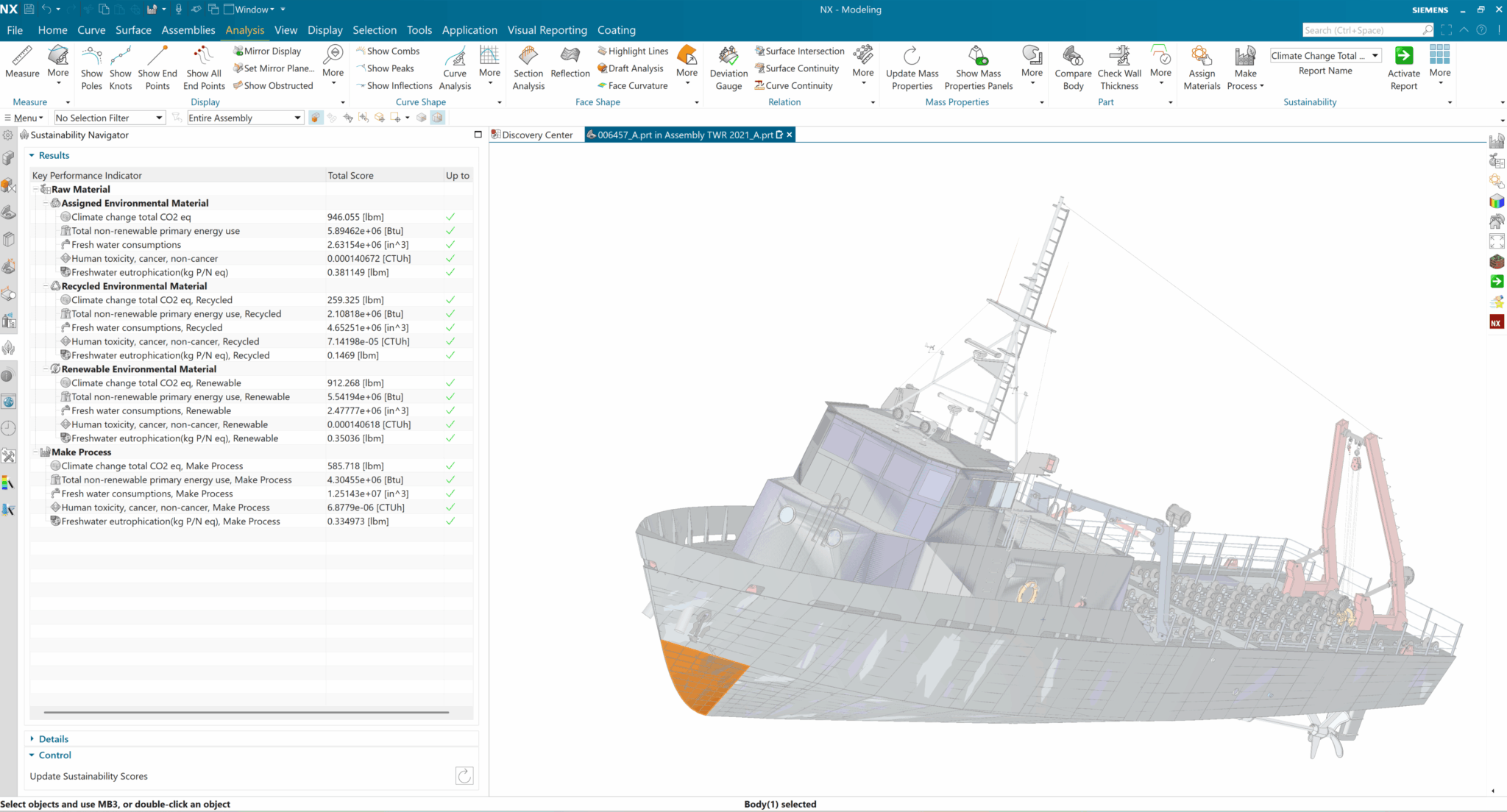This screenshot has width=1507, height=812.
Task: Click the Show Knots icon
Action: pos(121,67)
